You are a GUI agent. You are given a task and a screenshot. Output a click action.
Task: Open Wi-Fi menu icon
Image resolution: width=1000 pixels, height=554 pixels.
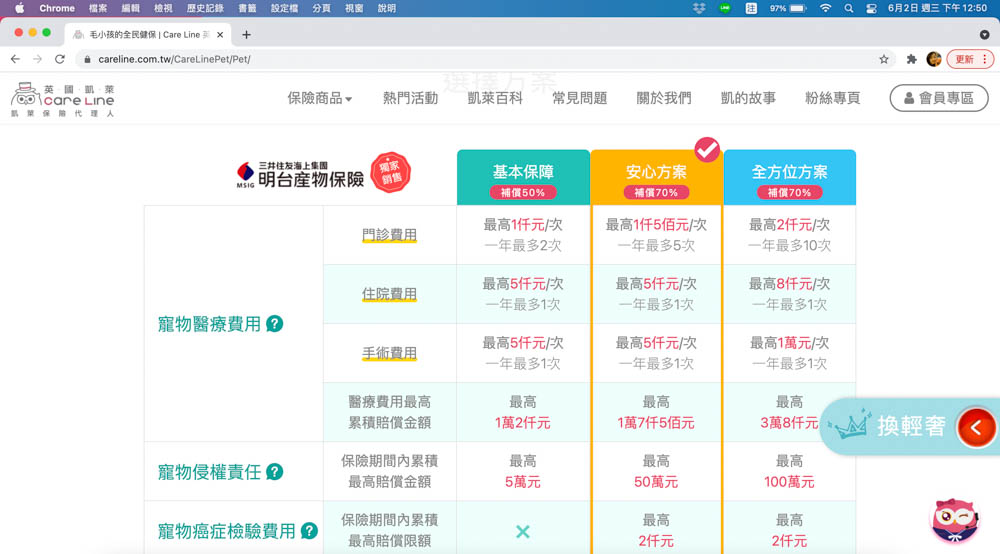(x=825, y=8)
